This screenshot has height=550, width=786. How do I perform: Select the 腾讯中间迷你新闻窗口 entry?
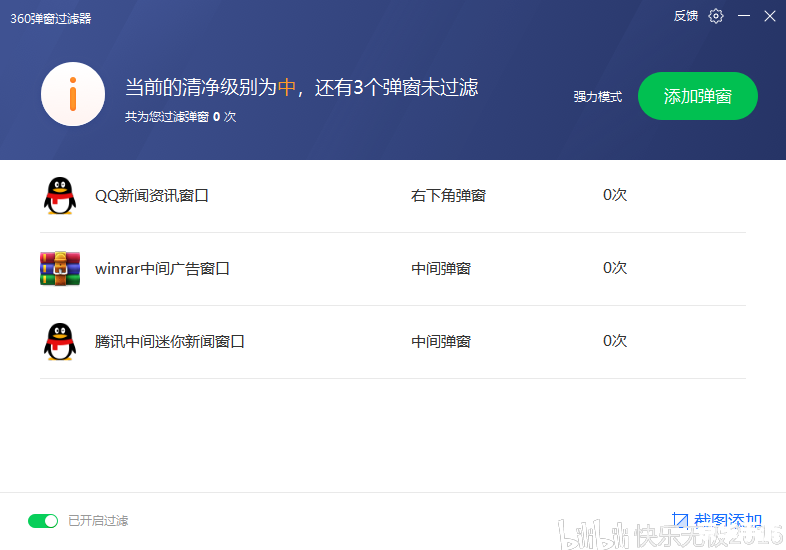coord(393,341)
